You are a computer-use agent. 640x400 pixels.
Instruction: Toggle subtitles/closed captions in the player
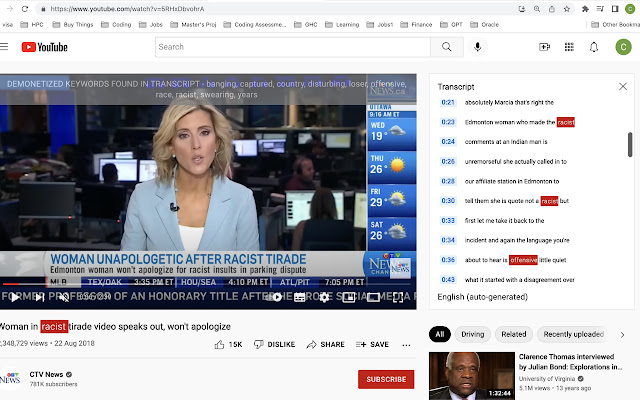(x=300, y=297)
